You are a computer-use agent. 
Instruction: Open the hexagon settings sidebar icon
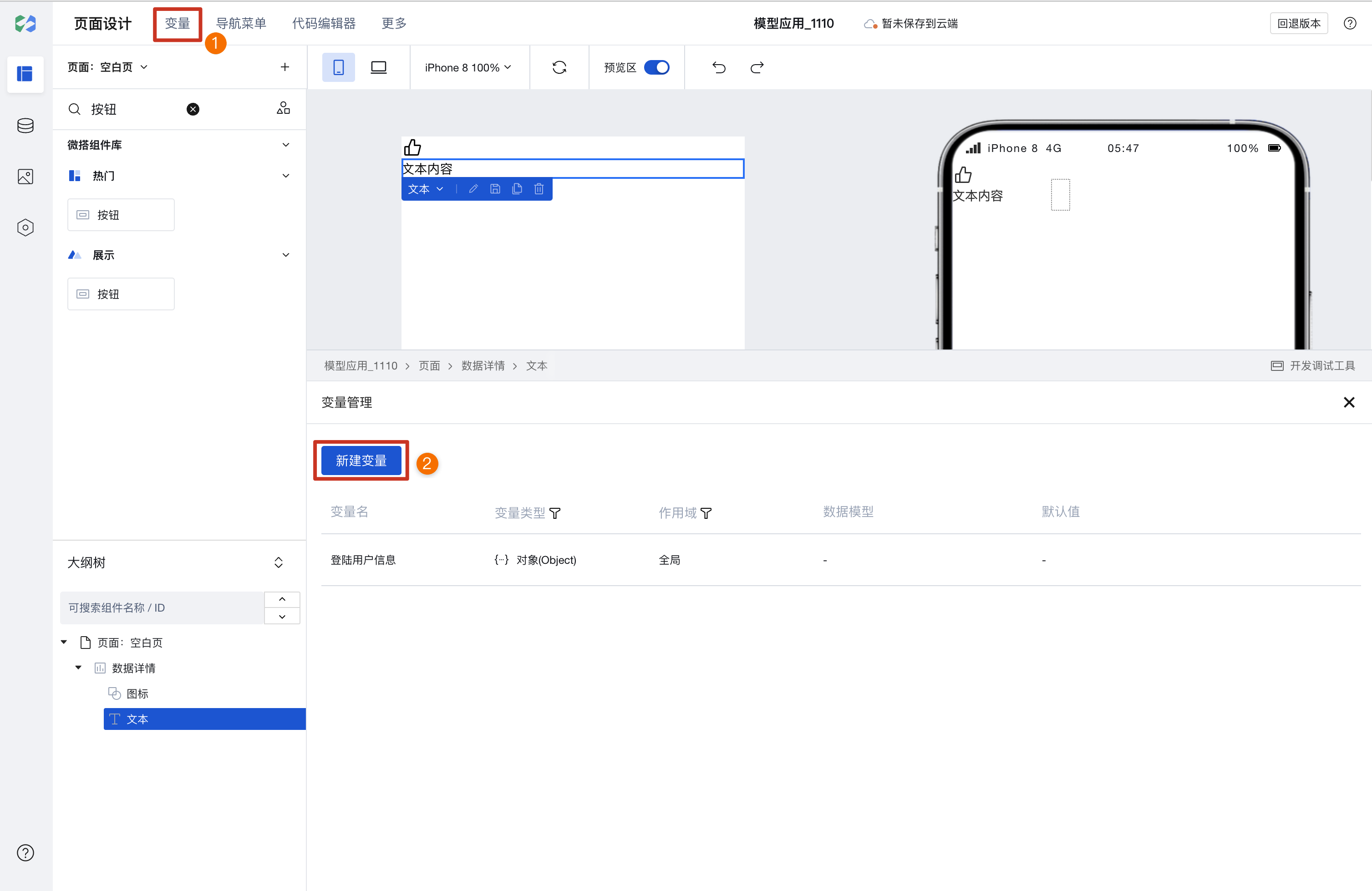[25, 227]
